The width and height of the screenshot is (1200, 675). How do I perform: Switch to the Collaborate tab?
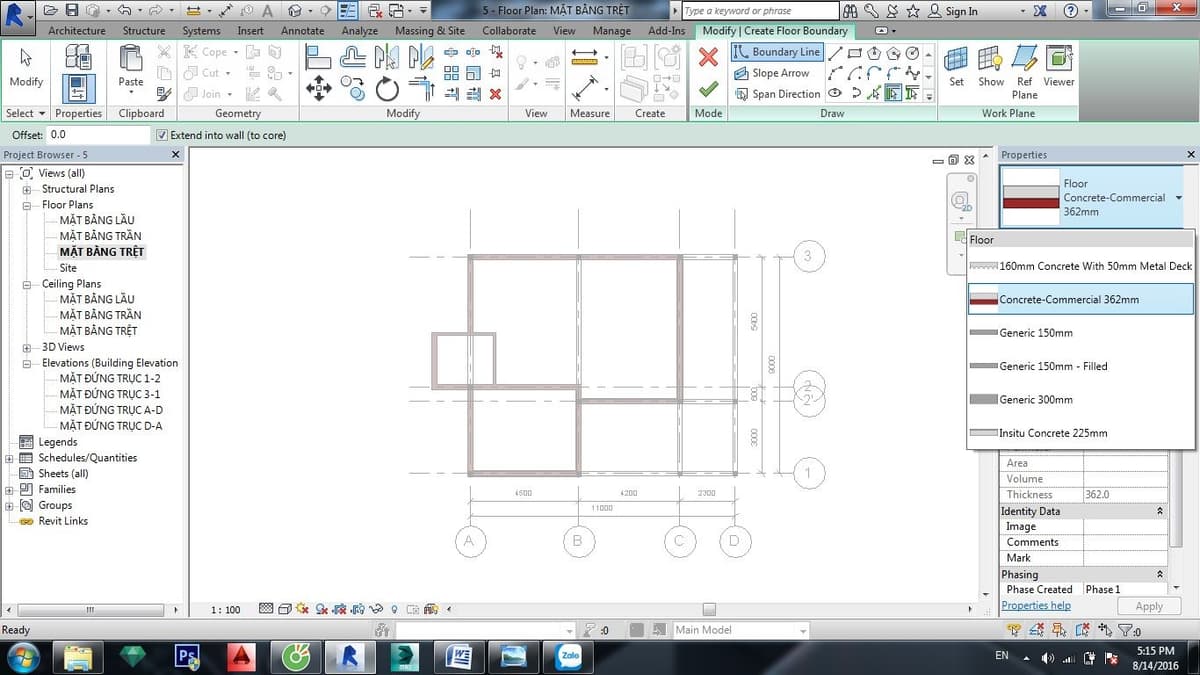pos(509,31)
